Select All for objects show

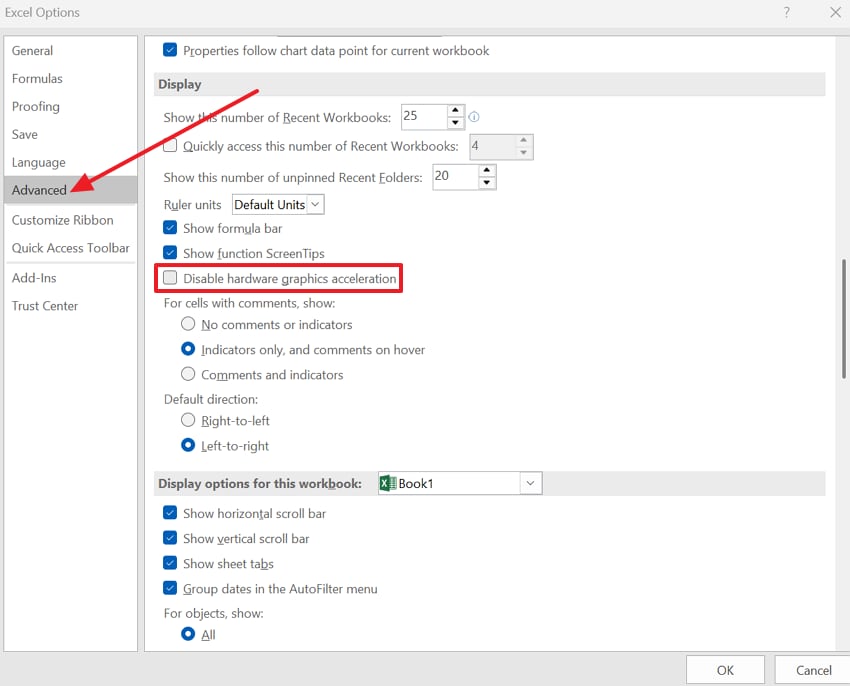click(x=188, y=633)
